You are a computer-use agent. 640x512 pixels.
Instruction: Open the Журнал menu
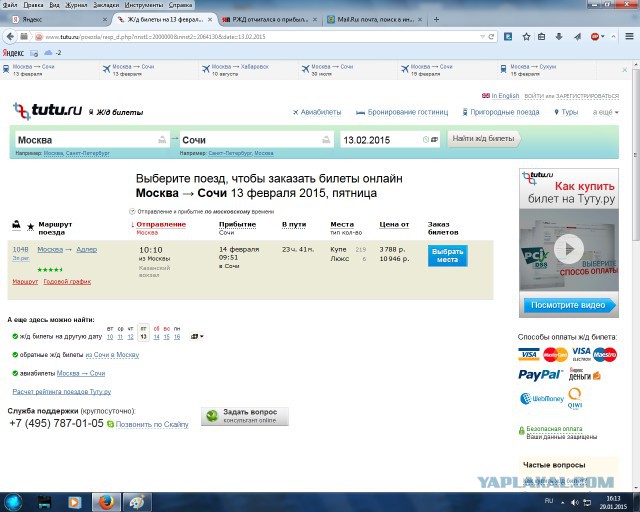pos(76,5)
